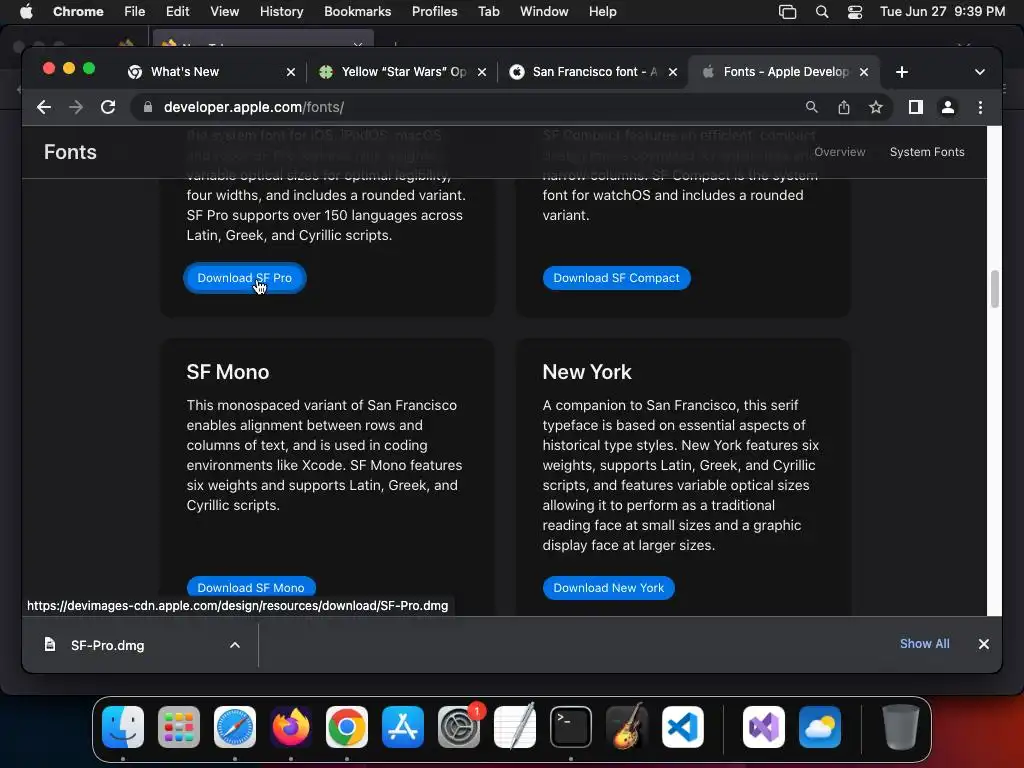The image size is (1024, 768).
Task: Select the Fonts - Apple Developer tab
Action: point(784,72)
